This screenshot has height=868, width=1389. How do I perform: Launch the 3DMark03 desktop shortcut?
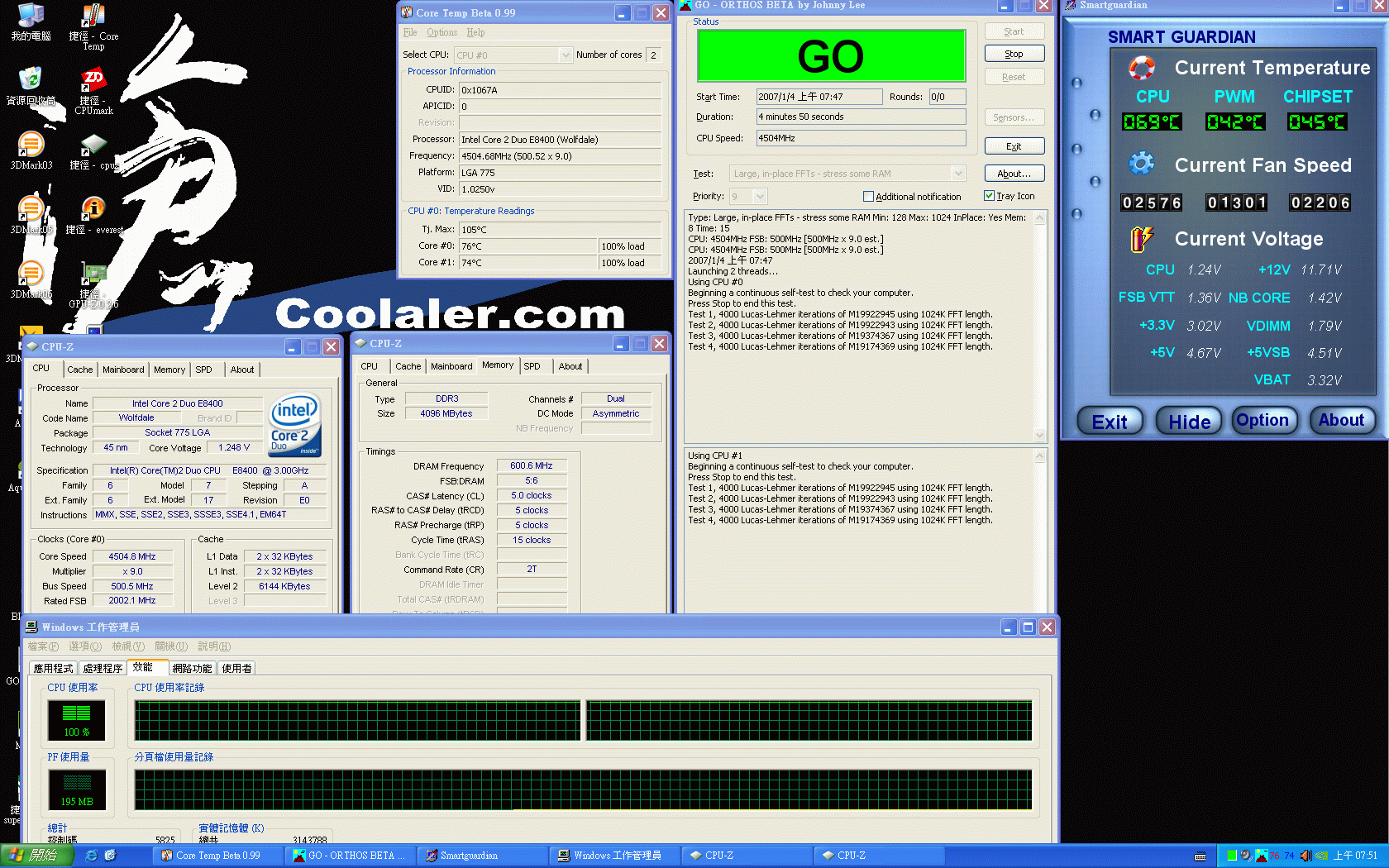pyautogui.click(x=31, y=150)
